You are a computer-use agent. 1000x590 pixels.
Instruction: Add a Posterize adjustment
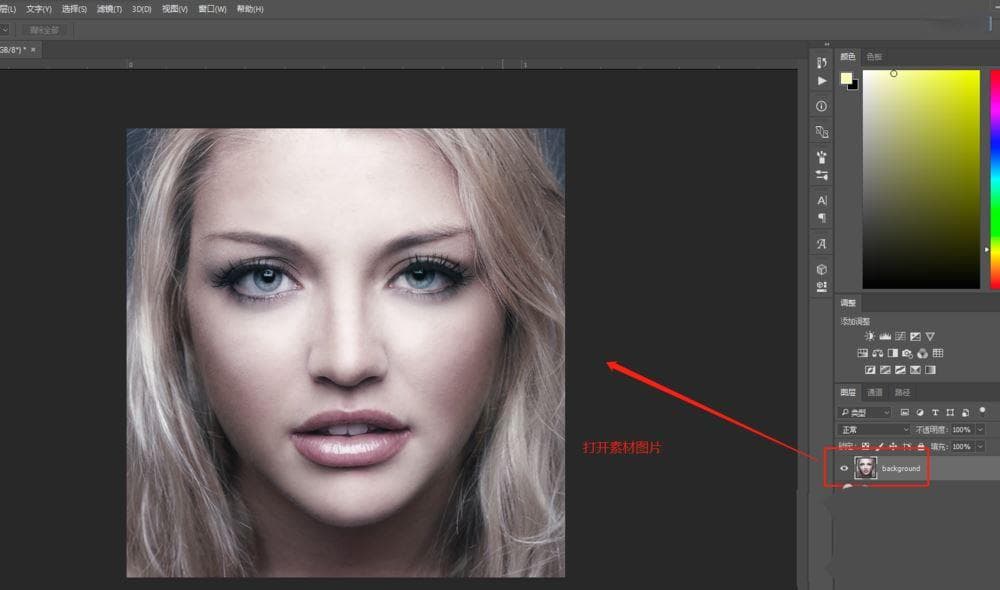click(885, 370)
